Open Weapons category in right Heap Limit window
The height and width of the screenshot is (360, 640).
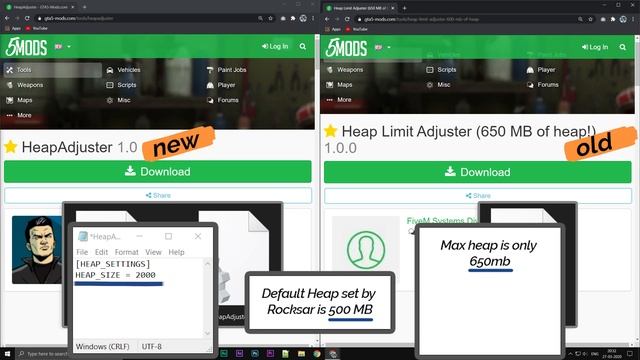click(344, 70)
